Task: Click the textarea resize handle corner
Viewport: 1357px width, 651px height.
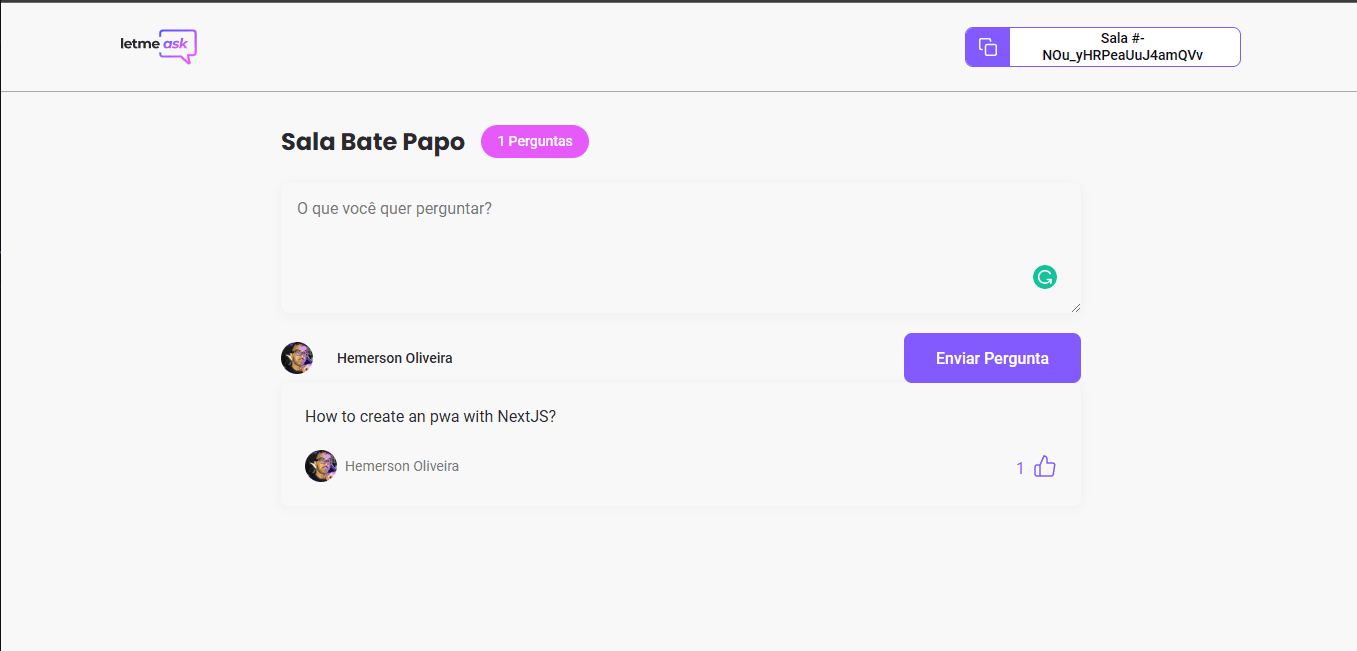Action: point(1075,308)
